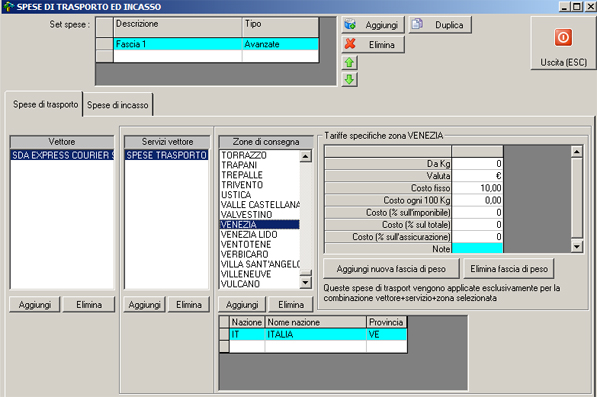The height and width of the screenshot is (397, 597).
Task: Select TRIVENTO in the delivery zones list
Action: tap(260, 185)
